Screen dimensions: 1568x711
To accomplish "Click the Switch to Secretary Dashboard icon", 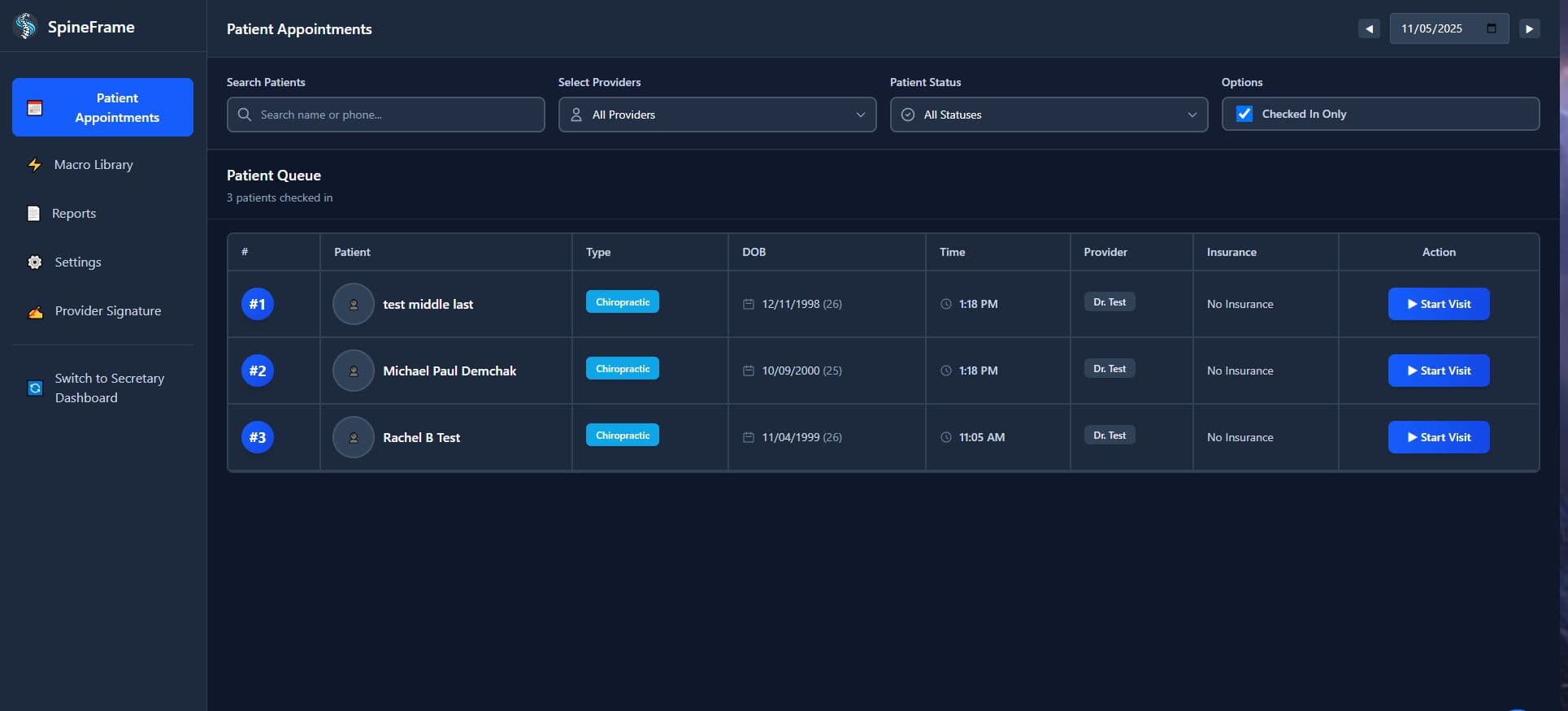I will (35, 388).
